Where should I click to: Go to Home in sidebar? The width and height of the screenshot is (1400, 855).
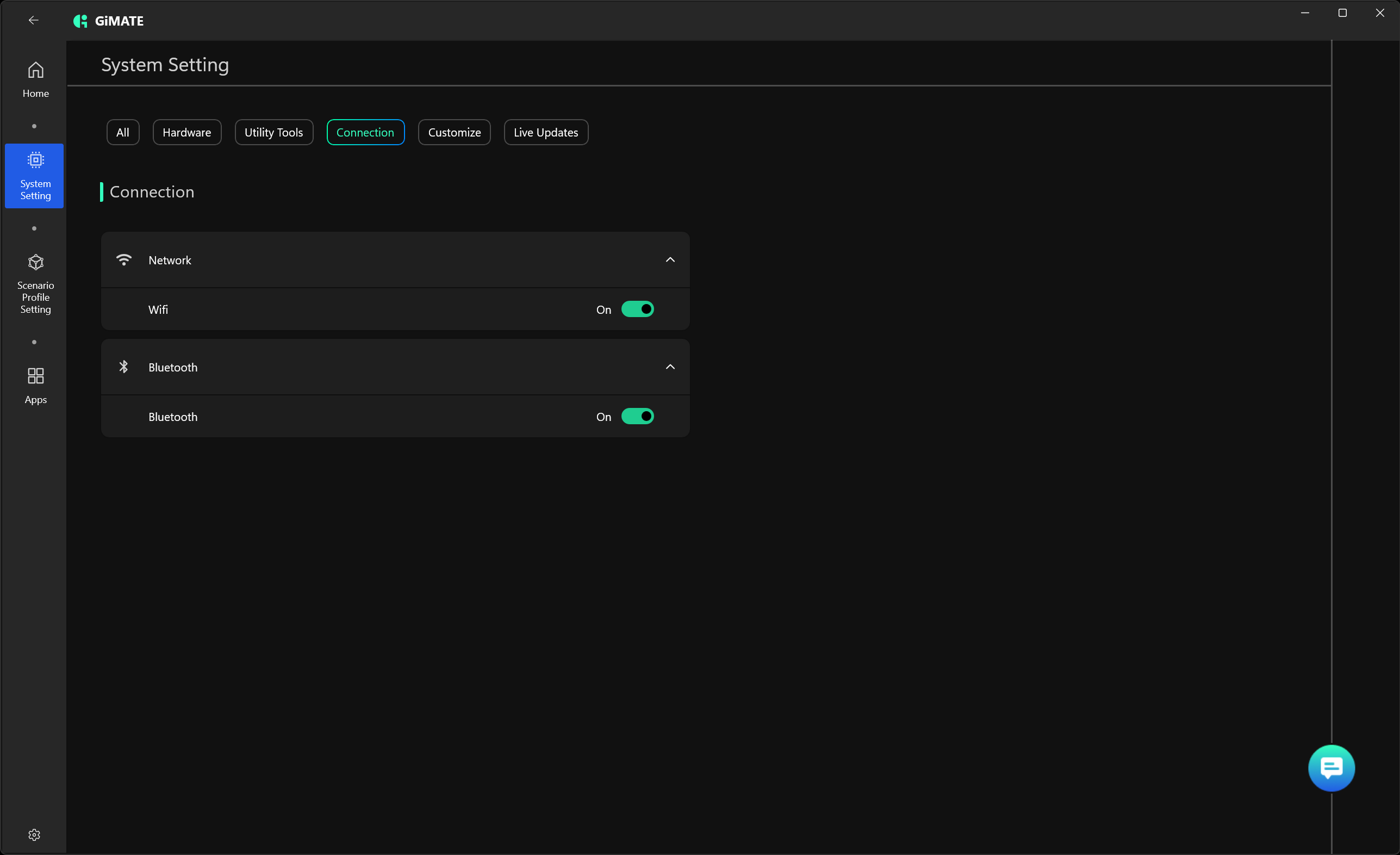35,79
